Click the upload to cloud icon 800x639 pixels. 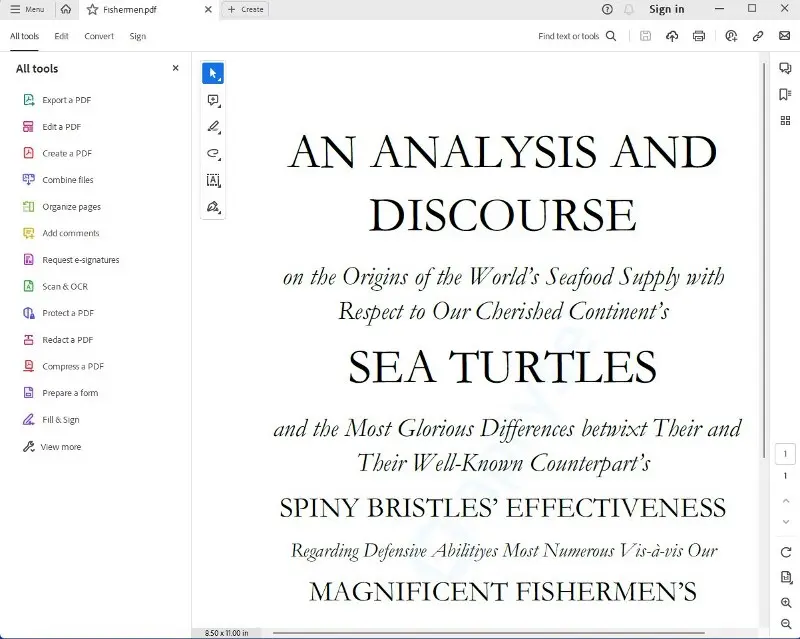(x=672, y=36)
